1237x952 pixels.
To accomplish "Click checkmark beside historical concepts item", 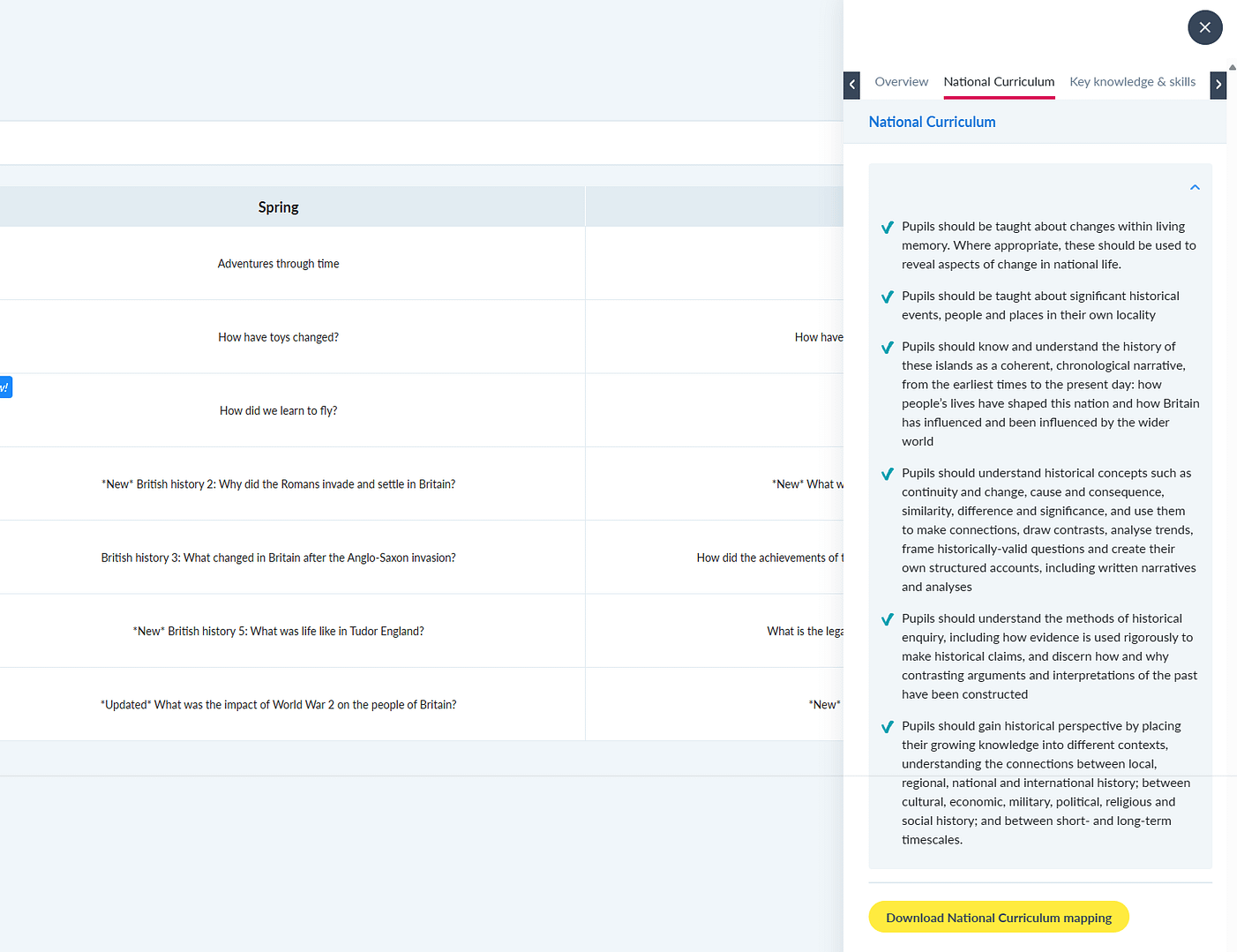I will coord(887,475).
